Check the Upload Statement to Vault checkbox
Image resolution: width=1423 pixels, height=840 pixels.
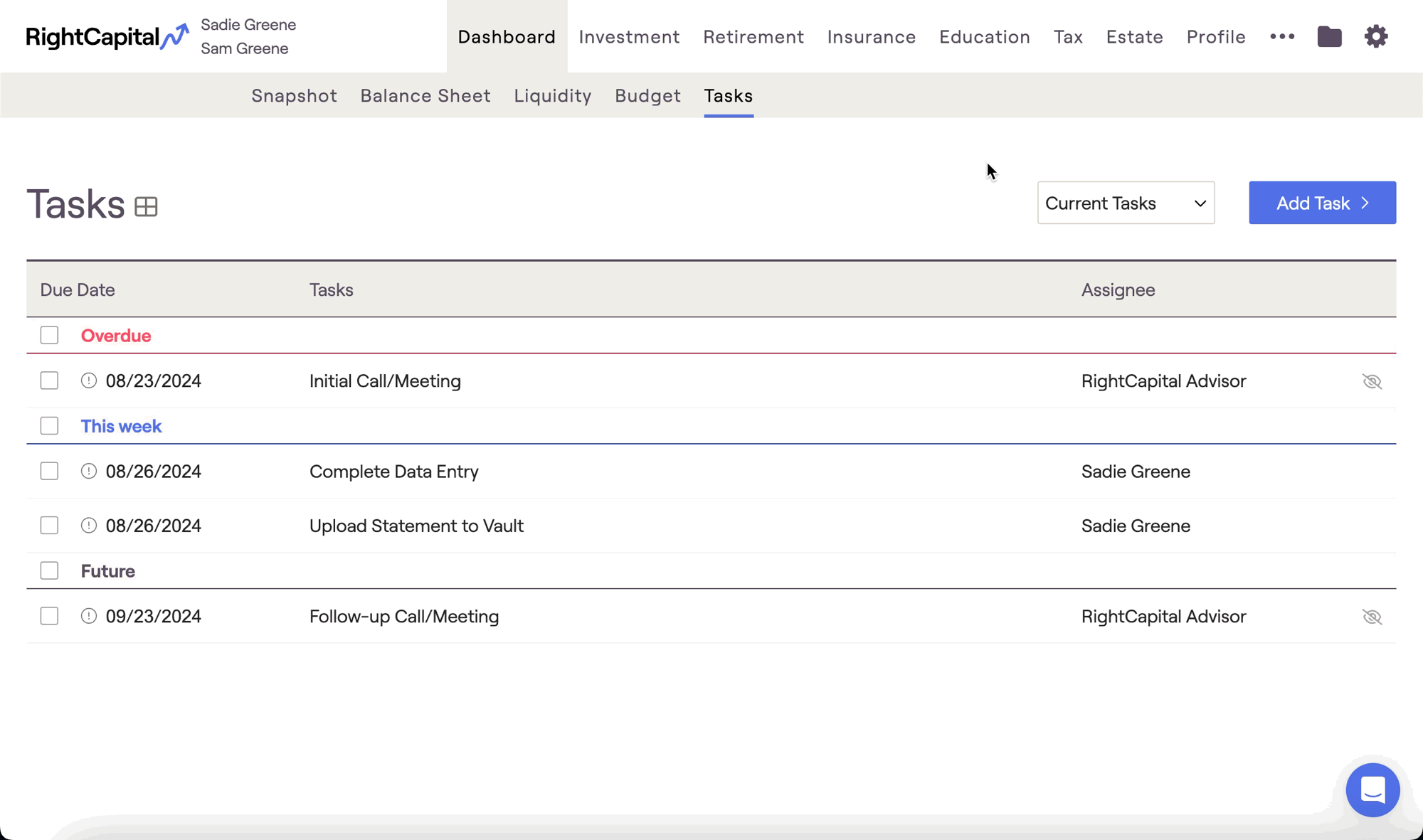(x=49, y=525)
